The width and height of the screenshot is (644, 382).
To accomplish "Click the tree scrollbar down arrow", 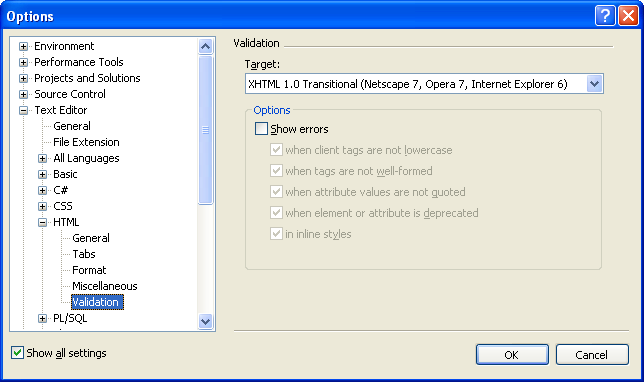I will (x=205, y=321).
